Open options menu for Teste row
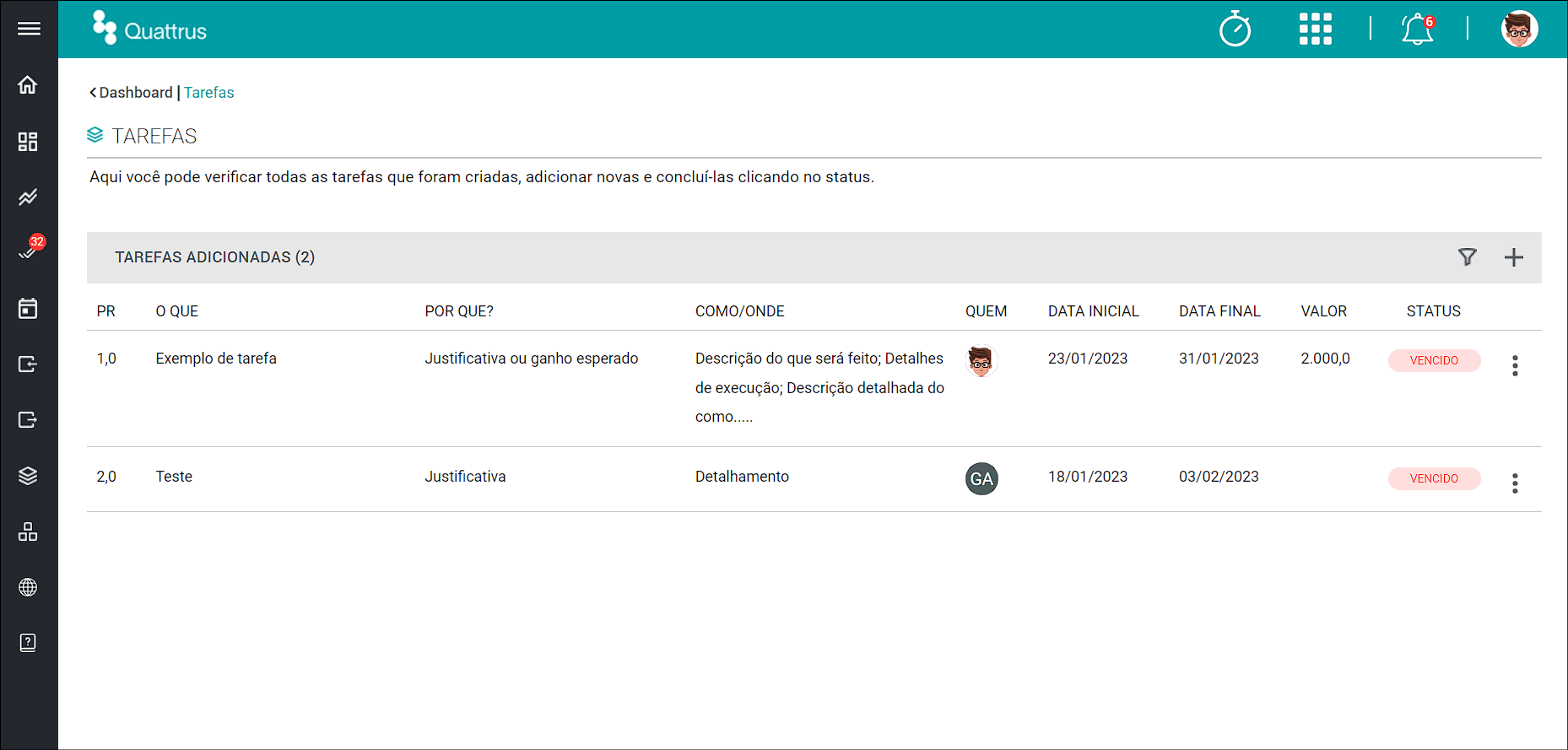The height and width of the screenshot is (750, 1568). click(1515, 483)
